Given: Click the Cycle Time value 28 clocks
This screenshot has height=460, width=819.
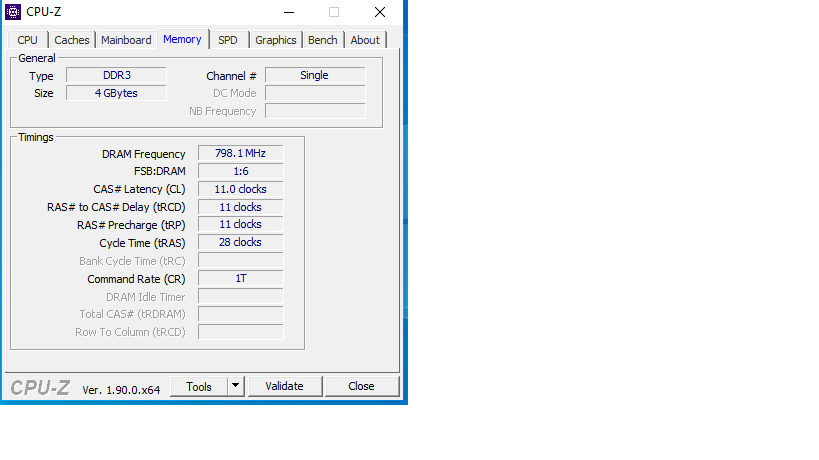Looking at the screenshot, I should pyautogui.click(x=241, y=242).
